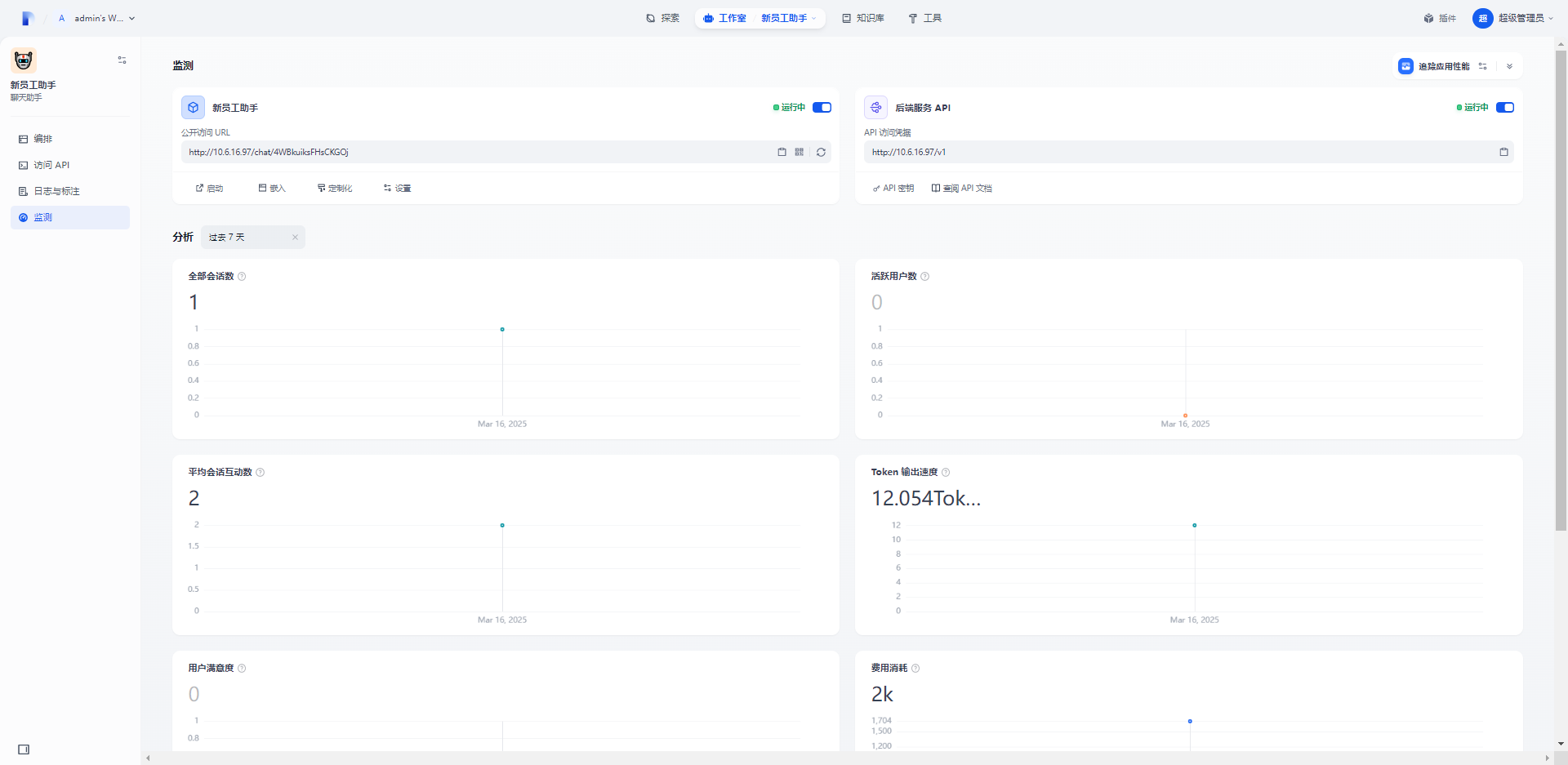Open 日志与标注 (Logs & Annotations) in the sidebar
The width and height of the screenshot is (1568, 765).
click(x=70, y=191)
